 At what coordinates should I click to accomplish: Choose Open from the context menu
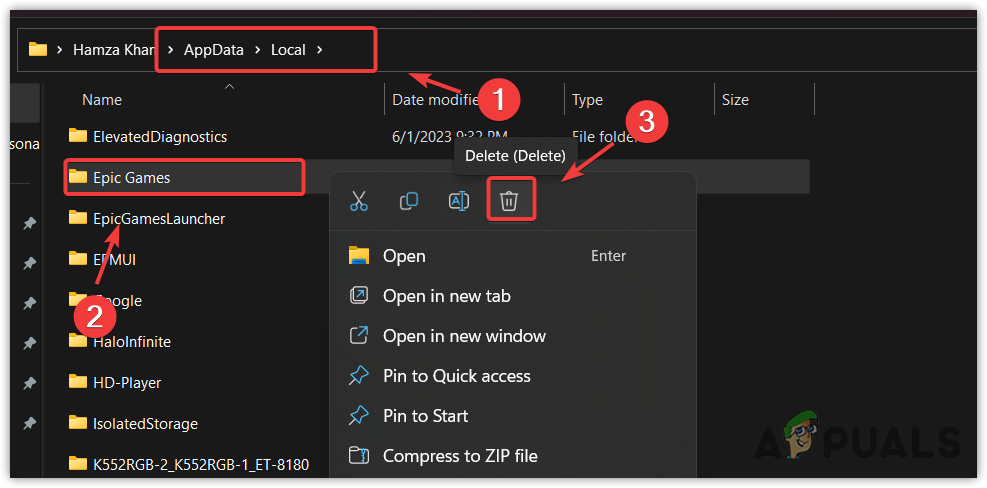click(x=404, y=256)
